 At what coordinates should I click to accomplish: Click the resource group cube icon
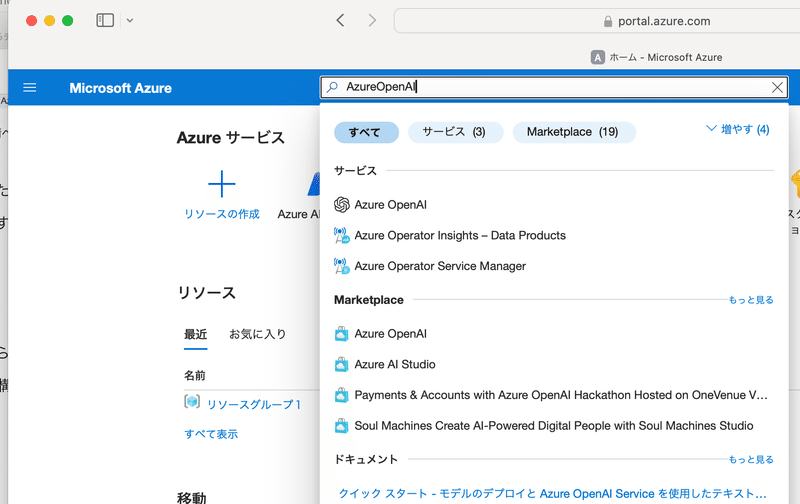pyautogui.click(x=192, y=402)
